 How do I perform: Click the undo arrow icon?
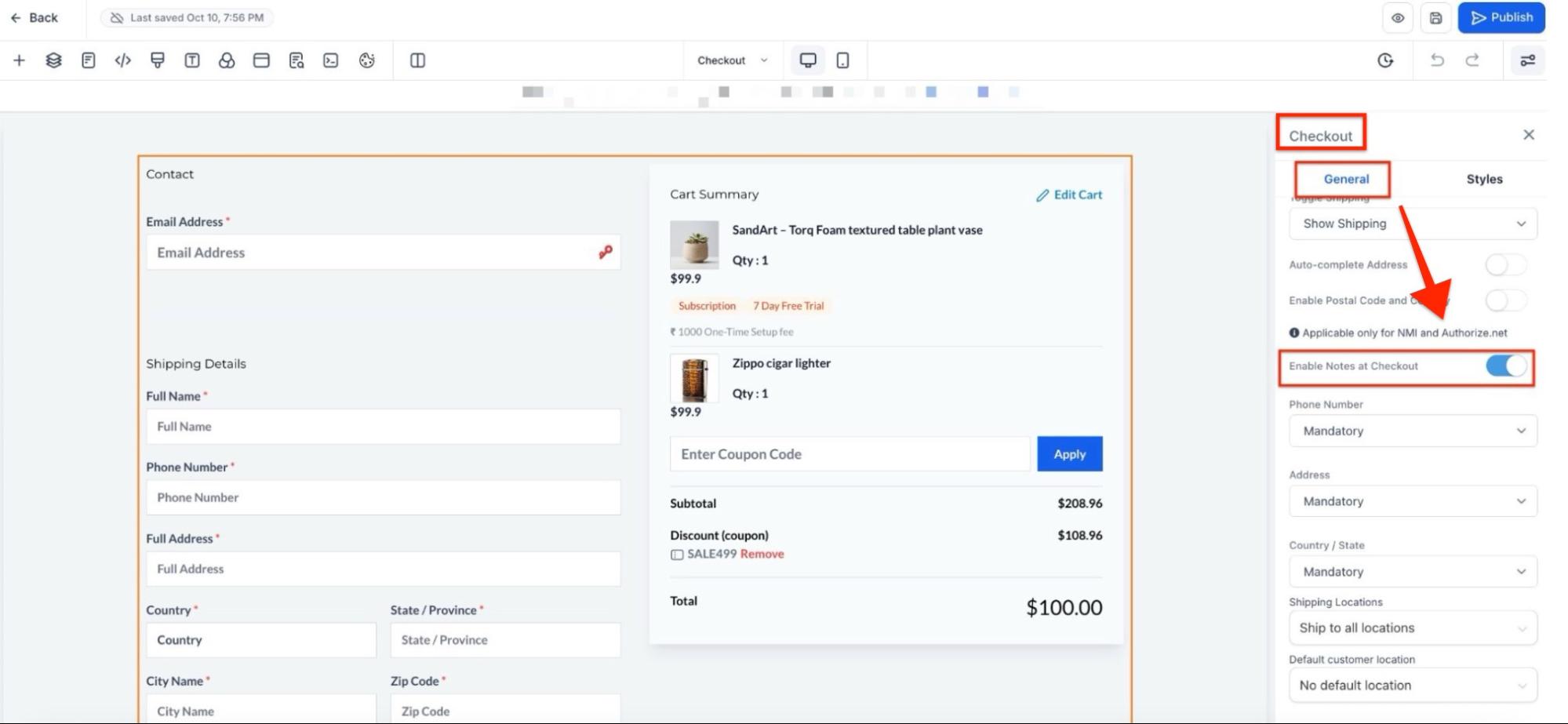[x=1436, y=60]
